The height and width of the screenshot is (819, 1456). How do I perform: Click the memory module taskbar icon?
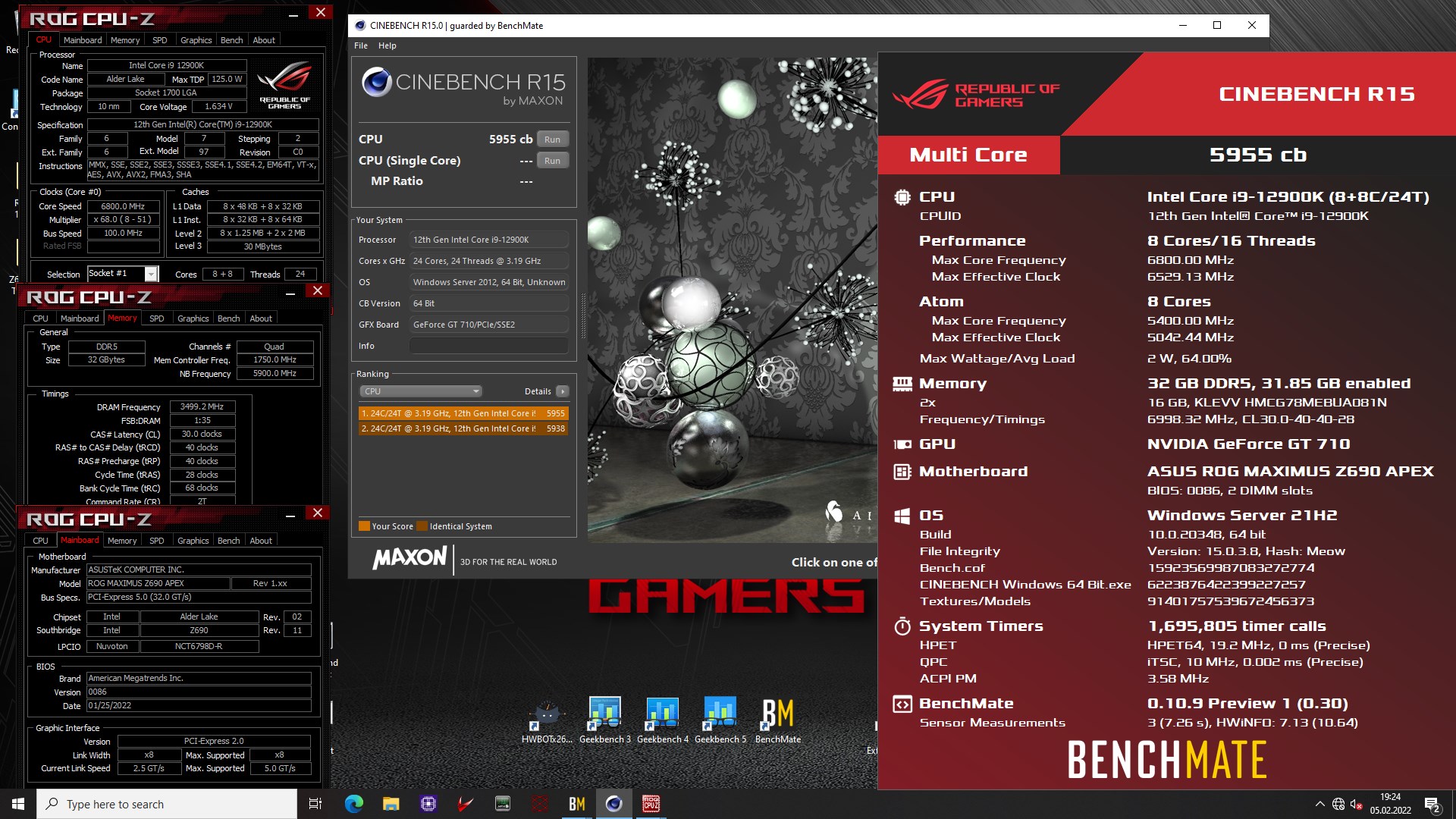click(x=503, y=804)
